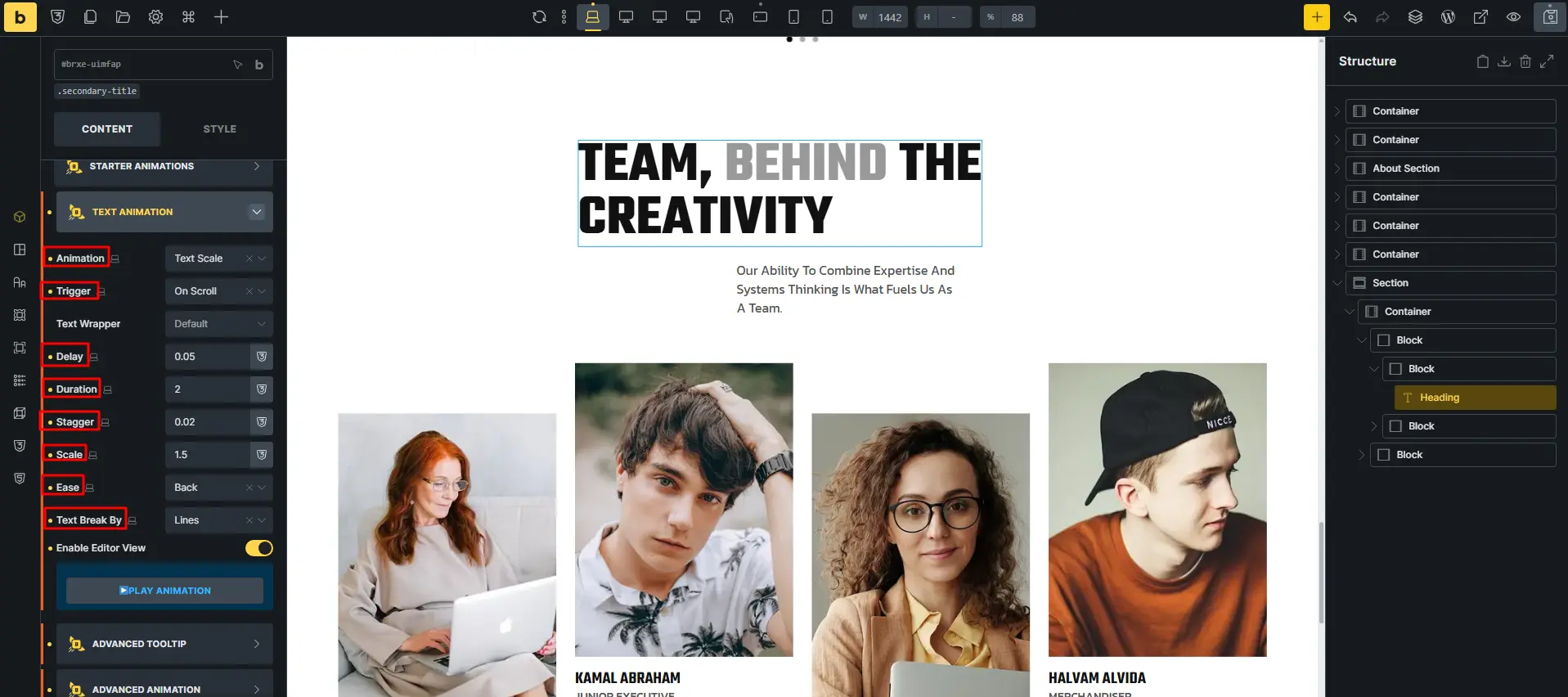This screenshot has height=697, width=1568.
Task: Open the typography Aa sidebar icon
Action: click(20, 282)
